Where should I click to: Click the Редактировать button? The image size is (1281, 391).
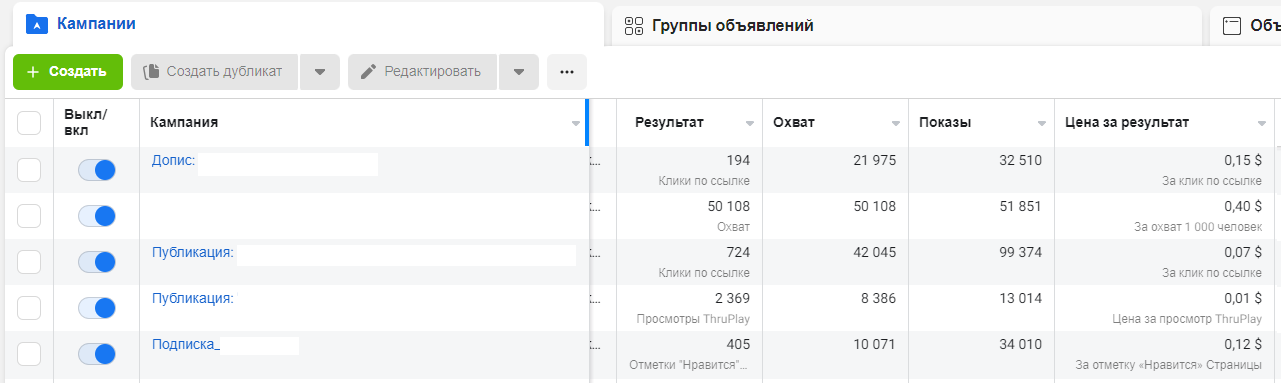(x=422, y=72)
